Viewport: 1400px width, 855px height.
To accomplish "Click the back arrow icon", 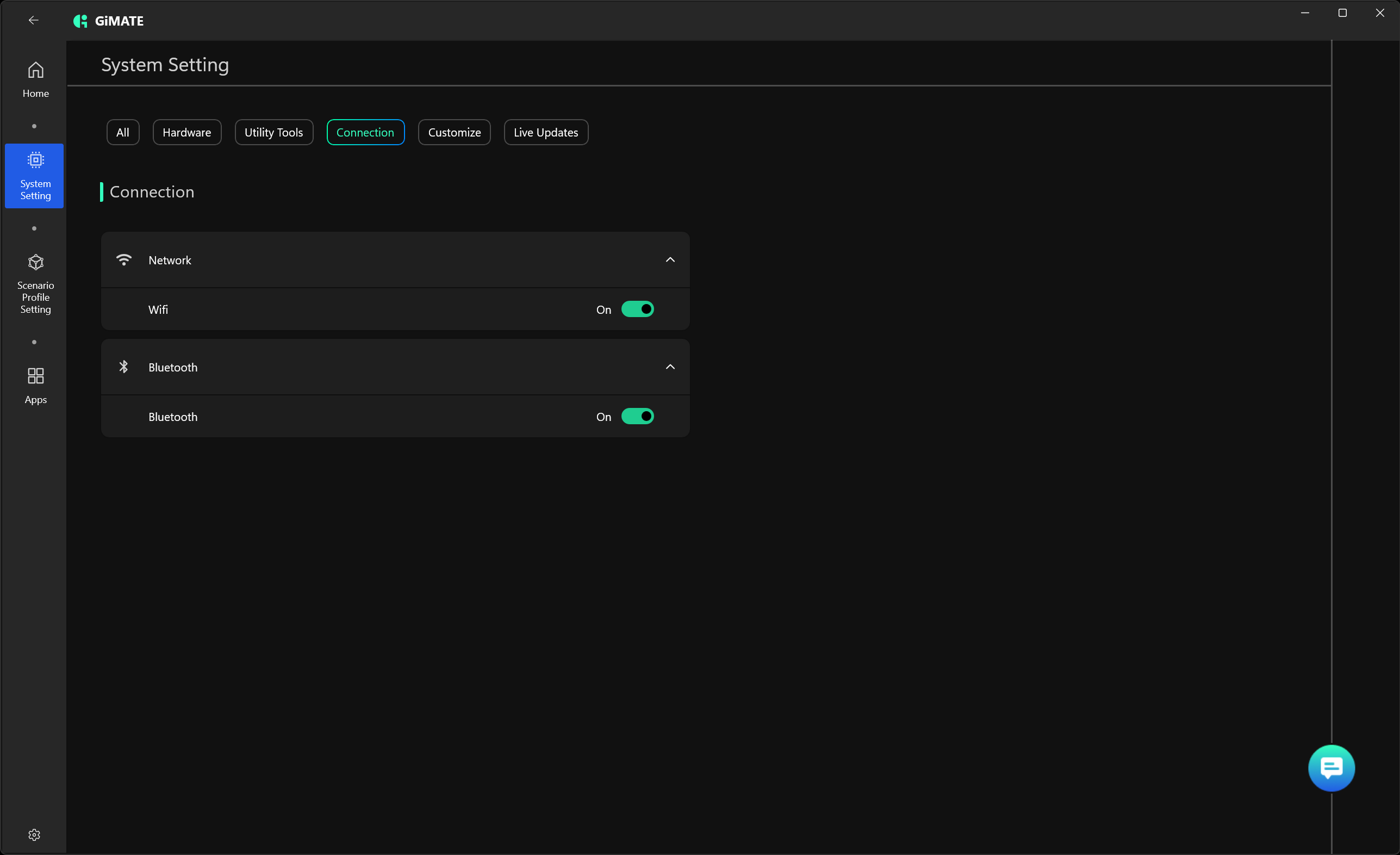I will click(x=34, y=21).
